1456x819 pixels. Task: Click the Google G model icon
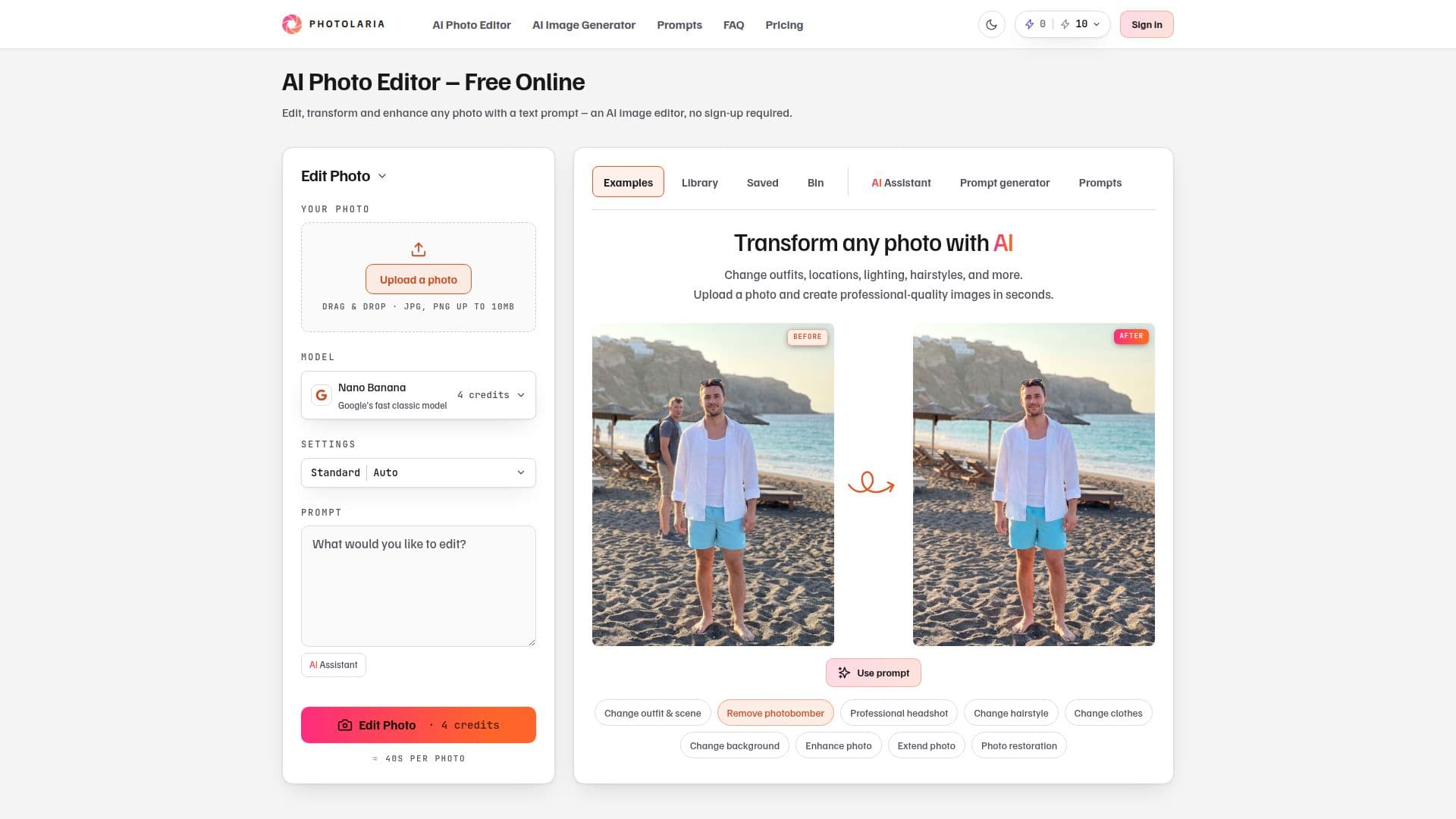click(322, 395)
